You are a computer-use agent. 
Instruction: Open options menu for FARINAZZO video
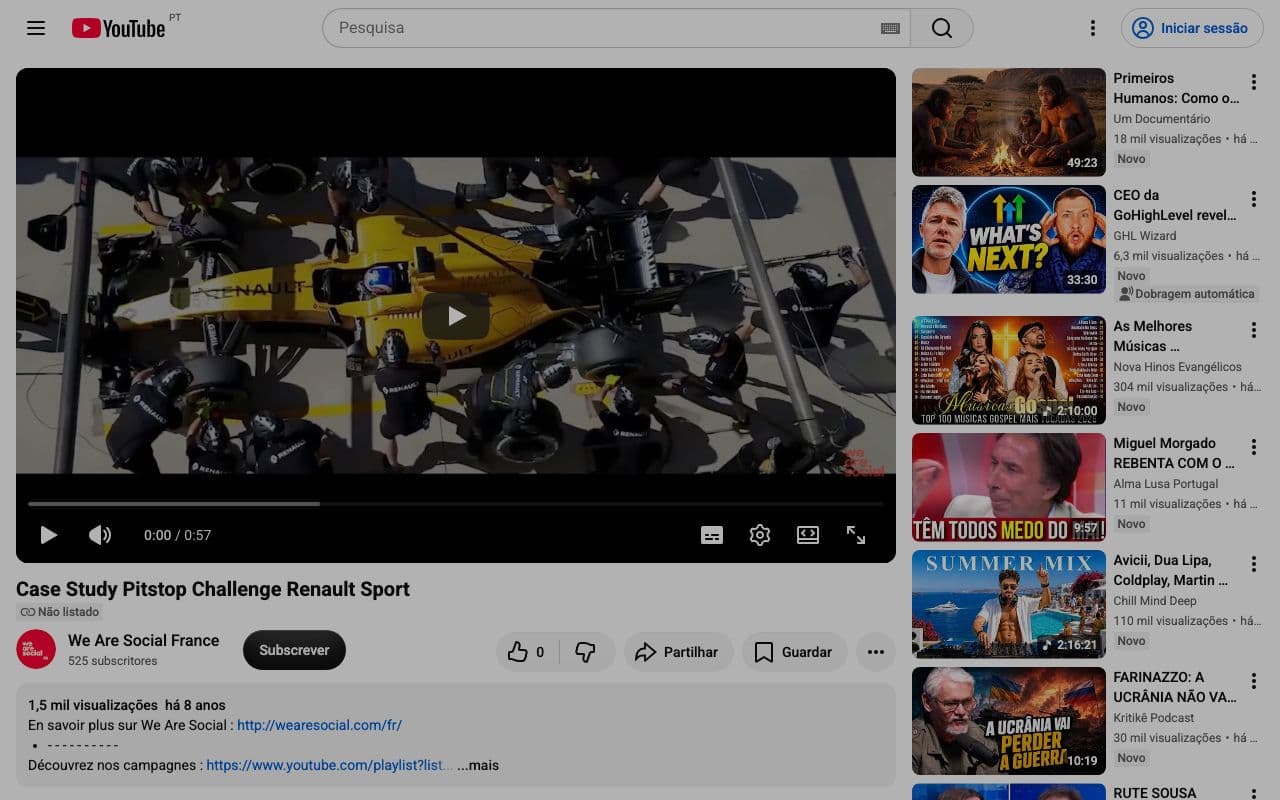[1253, 681]
